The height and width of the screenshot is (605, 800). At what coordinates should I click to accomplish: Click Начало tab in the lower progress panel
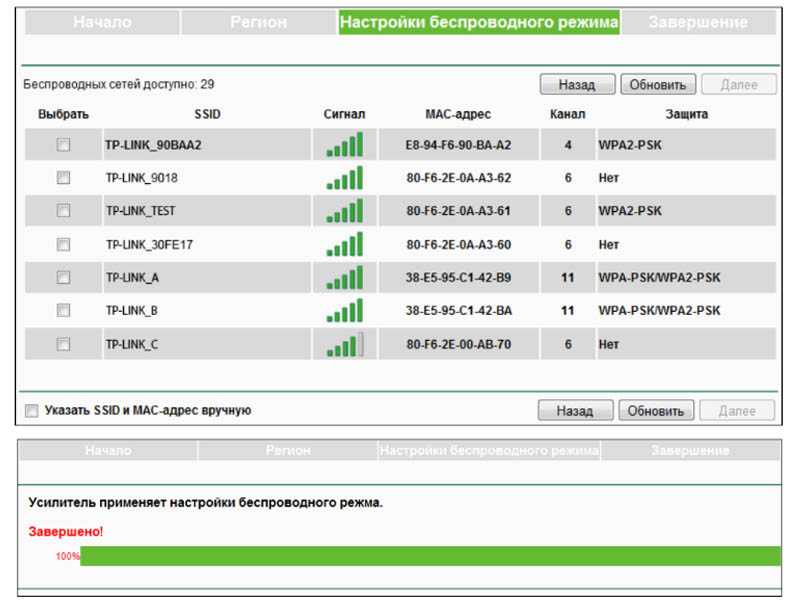(x=108, y=450)
